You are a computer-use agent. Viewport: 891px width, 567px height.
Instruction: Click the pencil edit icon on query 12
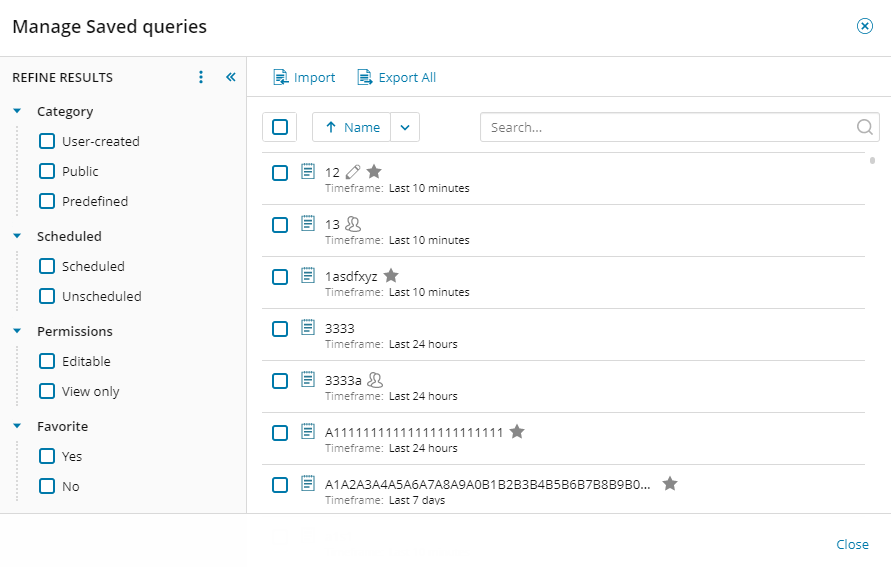[353, 172]
